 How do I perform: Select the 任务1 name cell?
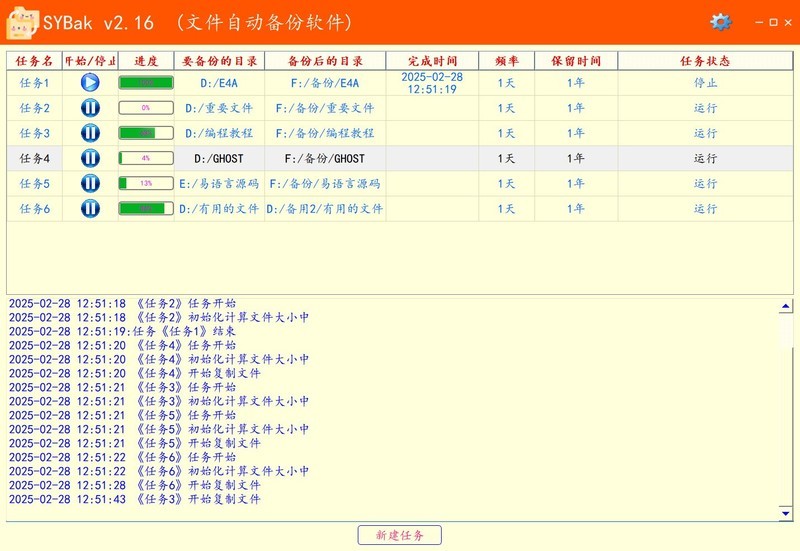(34, 83)
